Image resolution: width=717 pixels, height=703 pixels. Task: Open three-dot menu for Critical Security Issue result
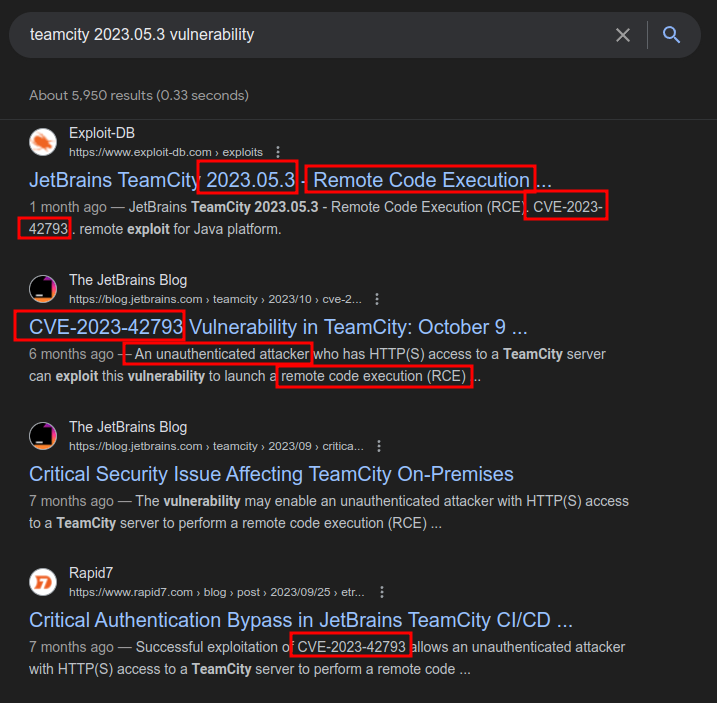tap(379, 446)
